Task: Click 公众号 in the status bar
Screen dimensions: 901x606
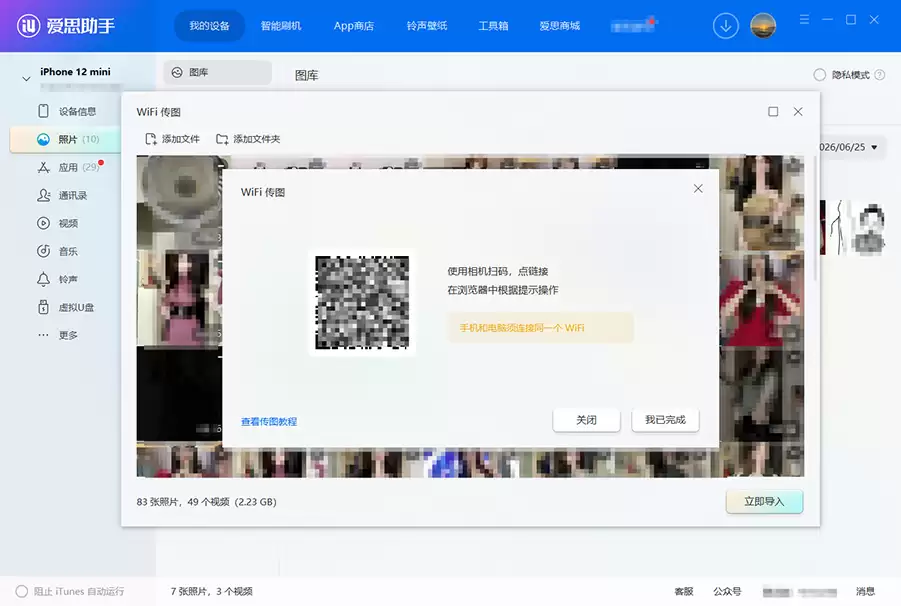Action: (727, 591)
